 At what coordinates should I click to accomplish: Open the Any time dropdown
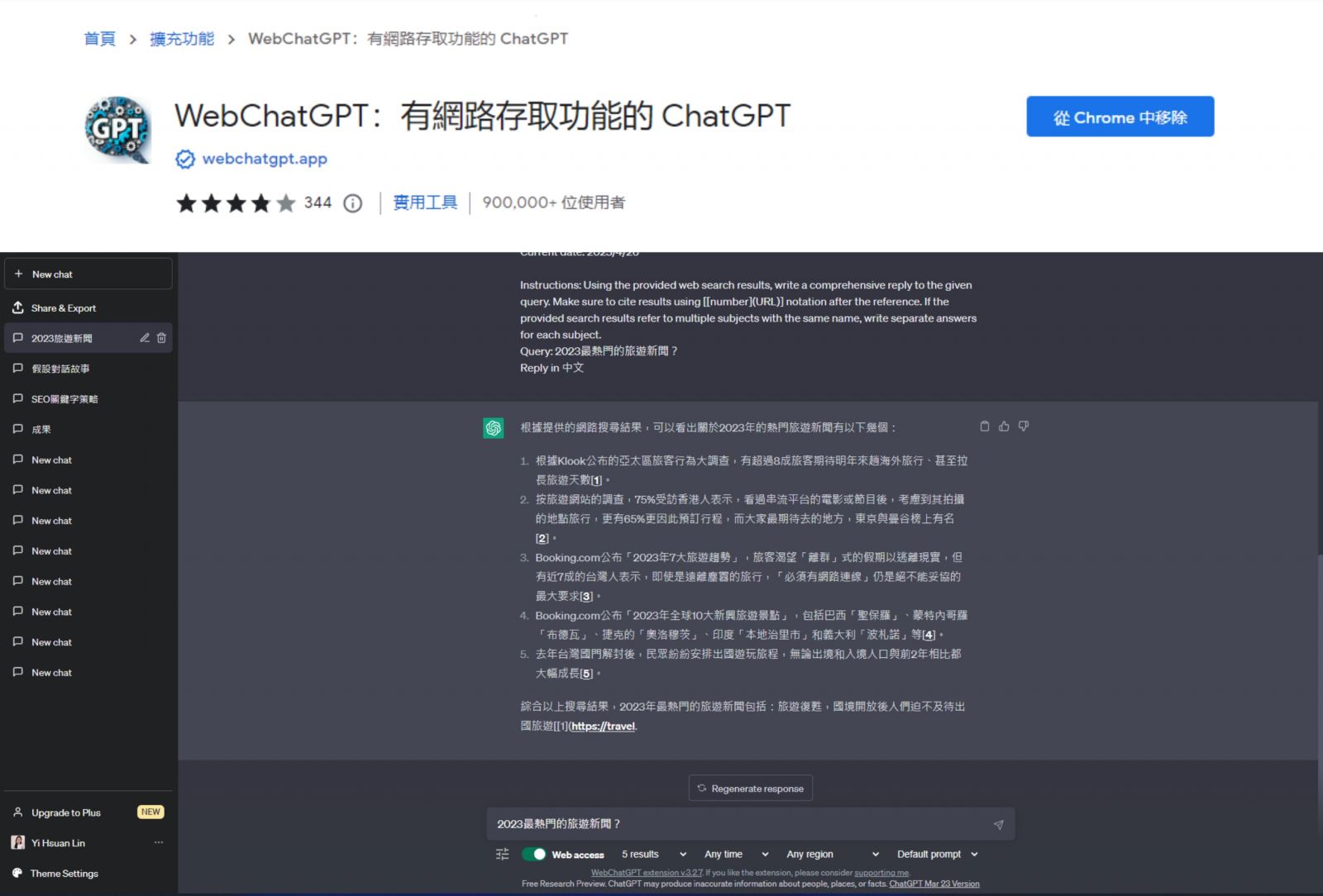tap(737, 854)
